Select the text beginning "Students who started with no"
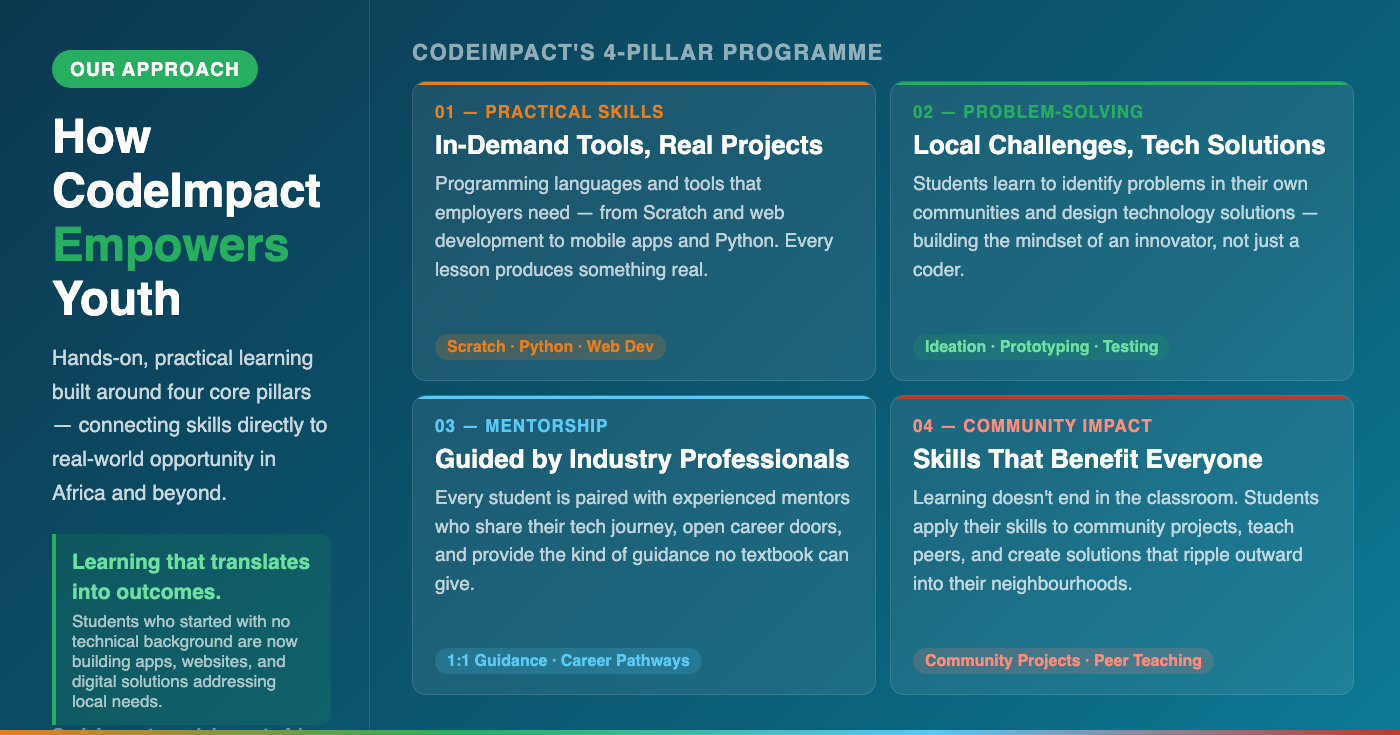The width and height of the screenshot is (1400, 735). pos(185,661)
